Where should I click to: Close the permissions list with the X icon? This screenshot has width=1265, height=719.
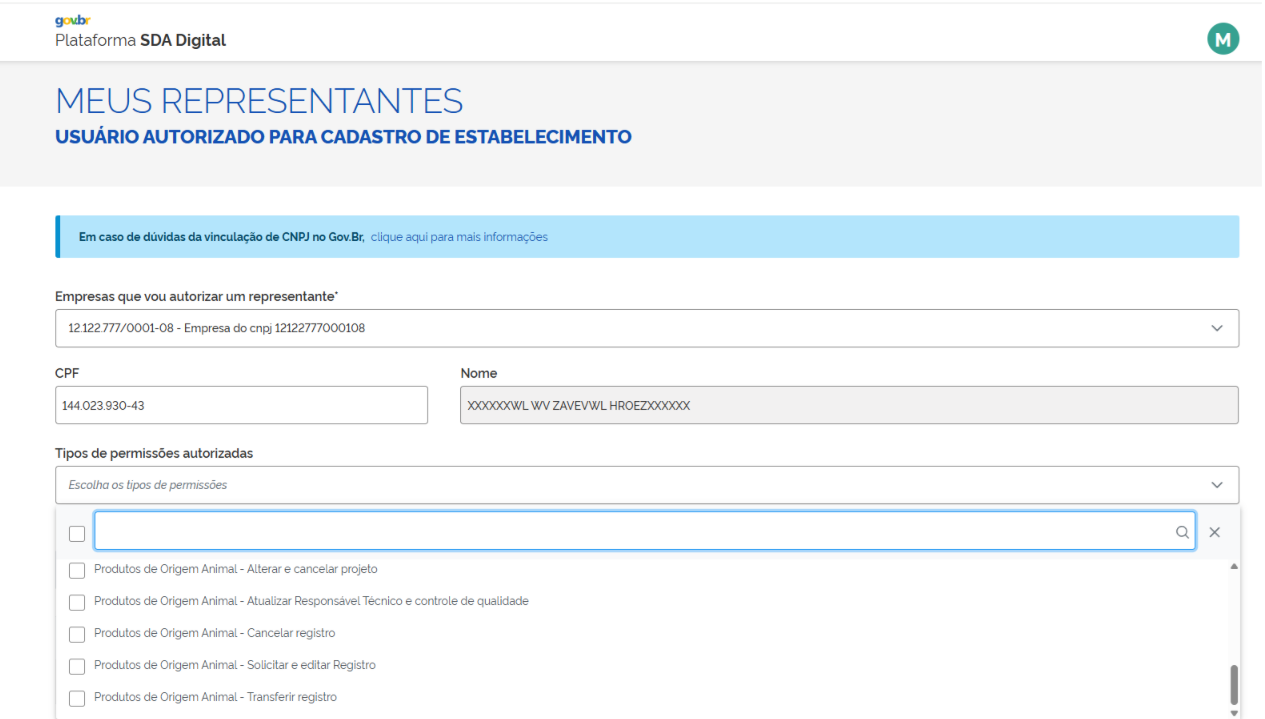(x=1214, y=533)
